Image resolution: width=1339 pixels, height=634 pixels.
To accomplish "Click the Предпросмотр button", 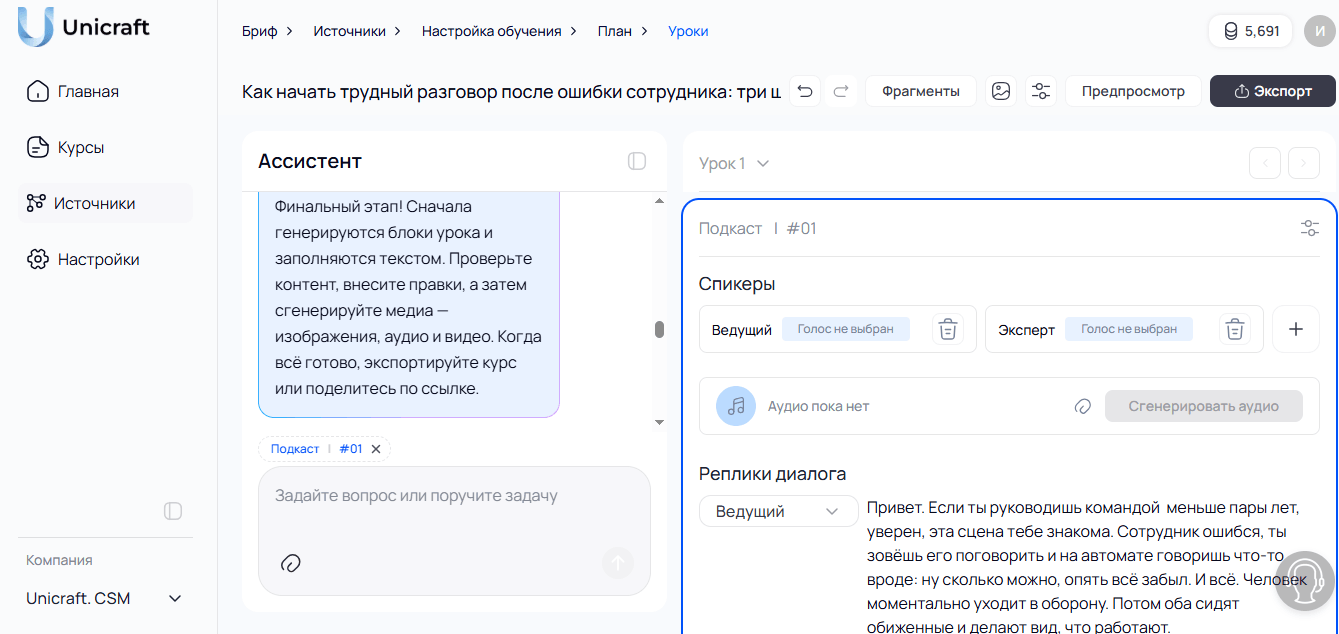I will [1133, 91].
